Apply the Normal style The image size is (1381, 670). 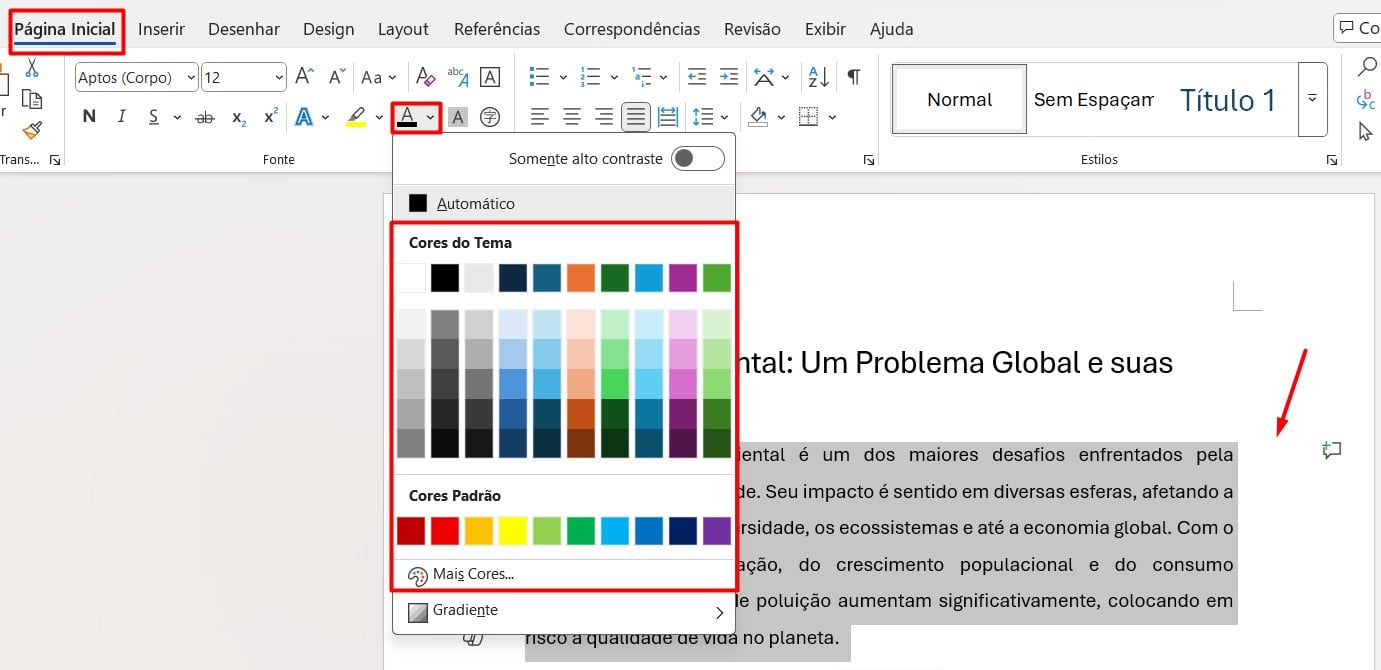[x=960, y=99]
